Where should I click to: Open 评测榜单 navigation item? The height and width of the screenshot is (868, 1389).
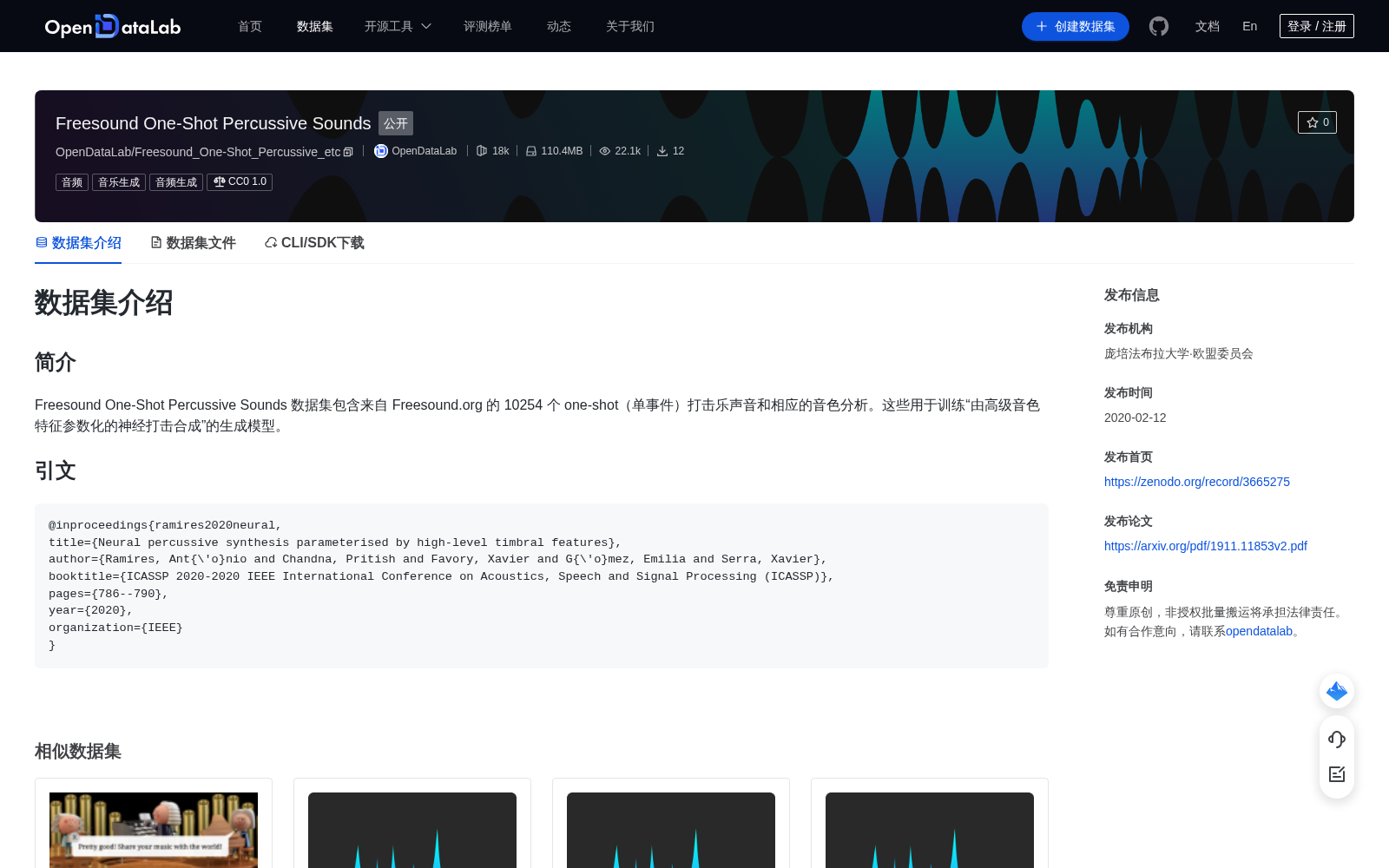[488, 26]
